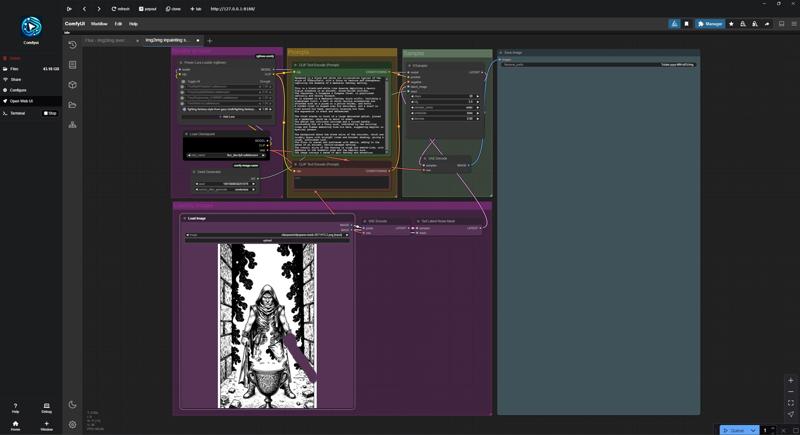
Task: Go forward with the right arrow
Action: pos(98,9)
